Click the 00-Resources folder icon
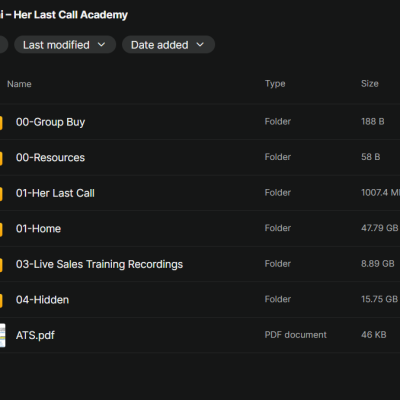 [1, 158]
